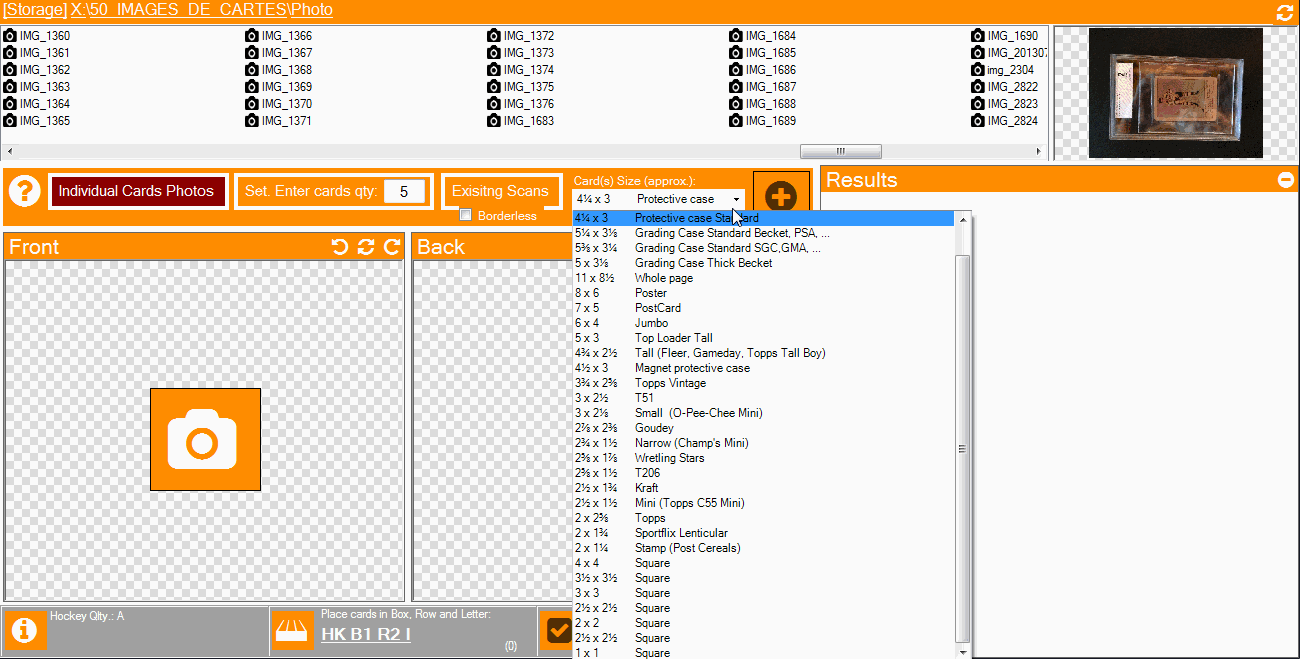Image resolution: width=1300 pixels, height=659 pixels.
Task: Click Individual Cards Photos button
Action: pos(136,191)
